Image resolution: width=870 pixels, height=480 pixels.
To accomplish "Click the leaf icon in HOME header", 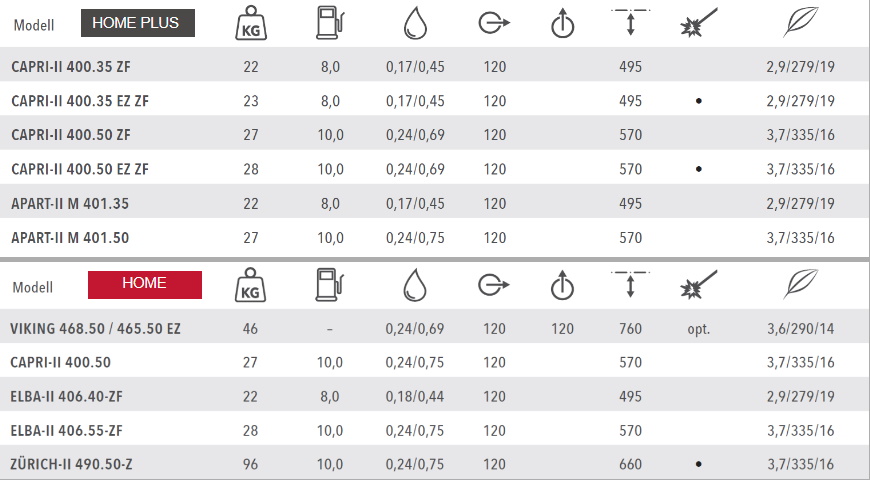I will point(801,284).
